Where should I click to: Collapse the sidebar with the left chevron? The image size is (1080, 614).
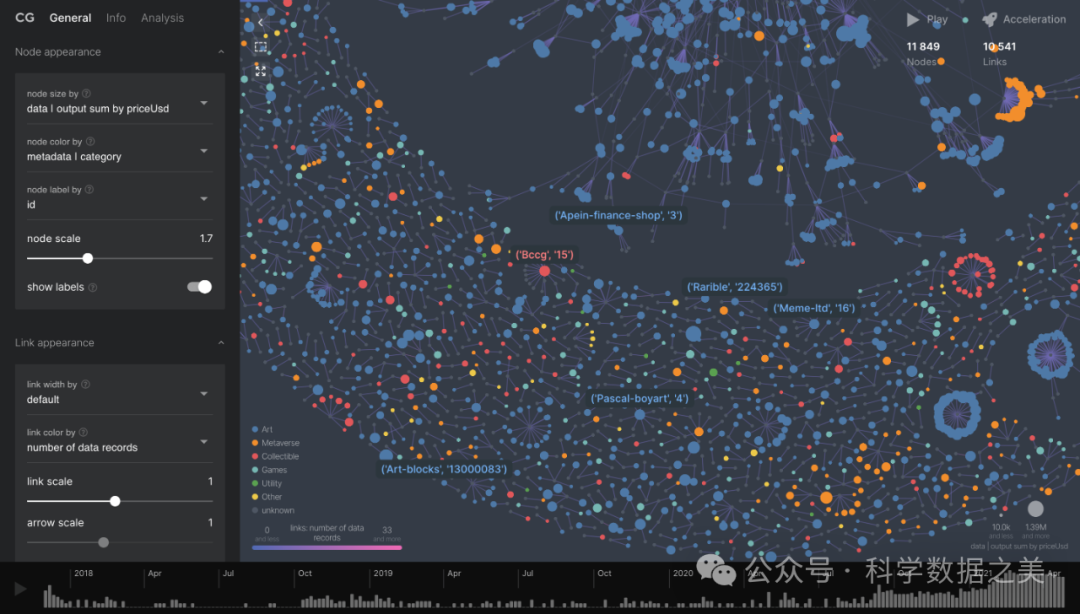(260, 22)
